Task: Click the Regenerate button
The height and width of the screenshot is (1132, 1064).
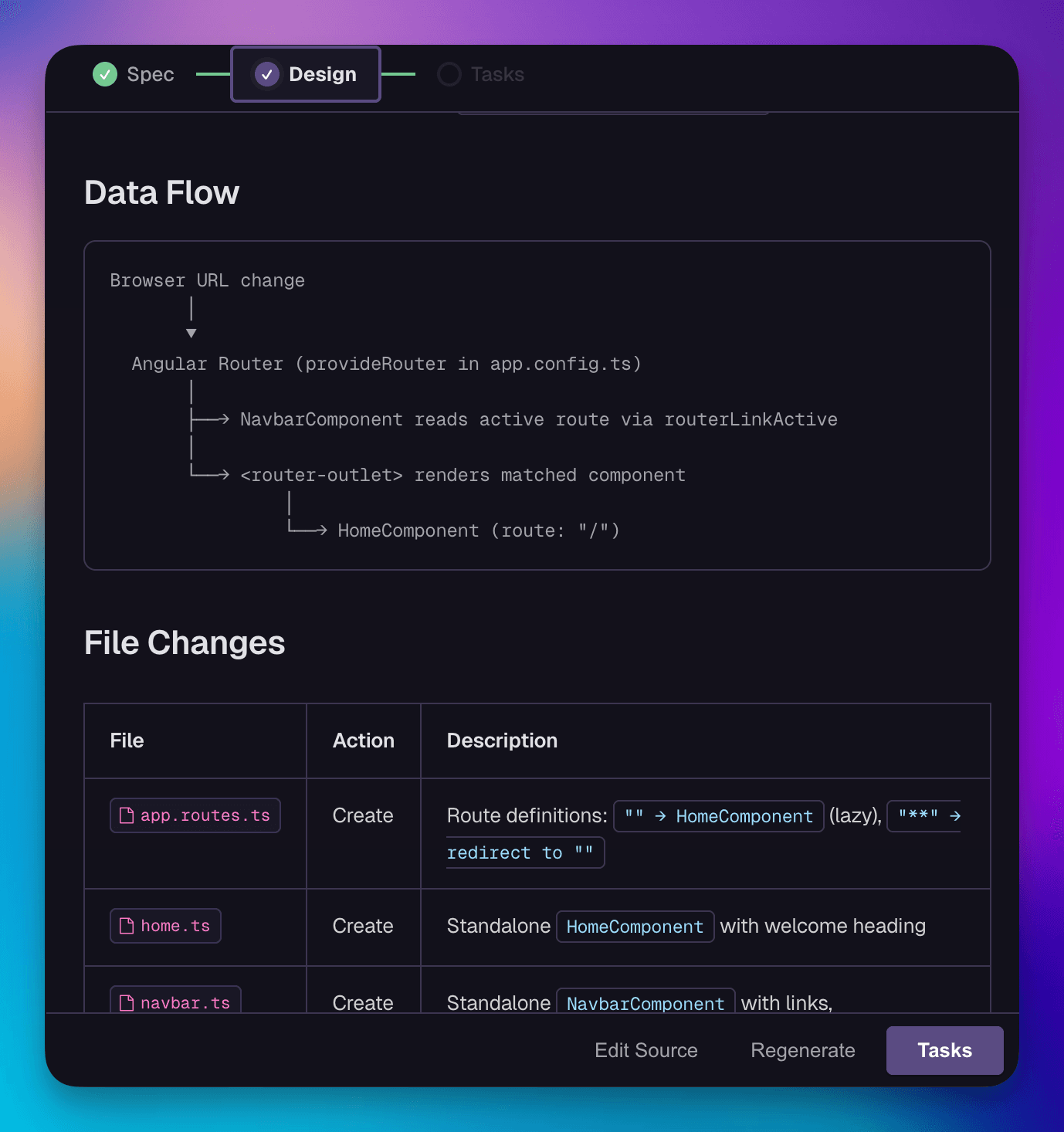Action: 802,1050
